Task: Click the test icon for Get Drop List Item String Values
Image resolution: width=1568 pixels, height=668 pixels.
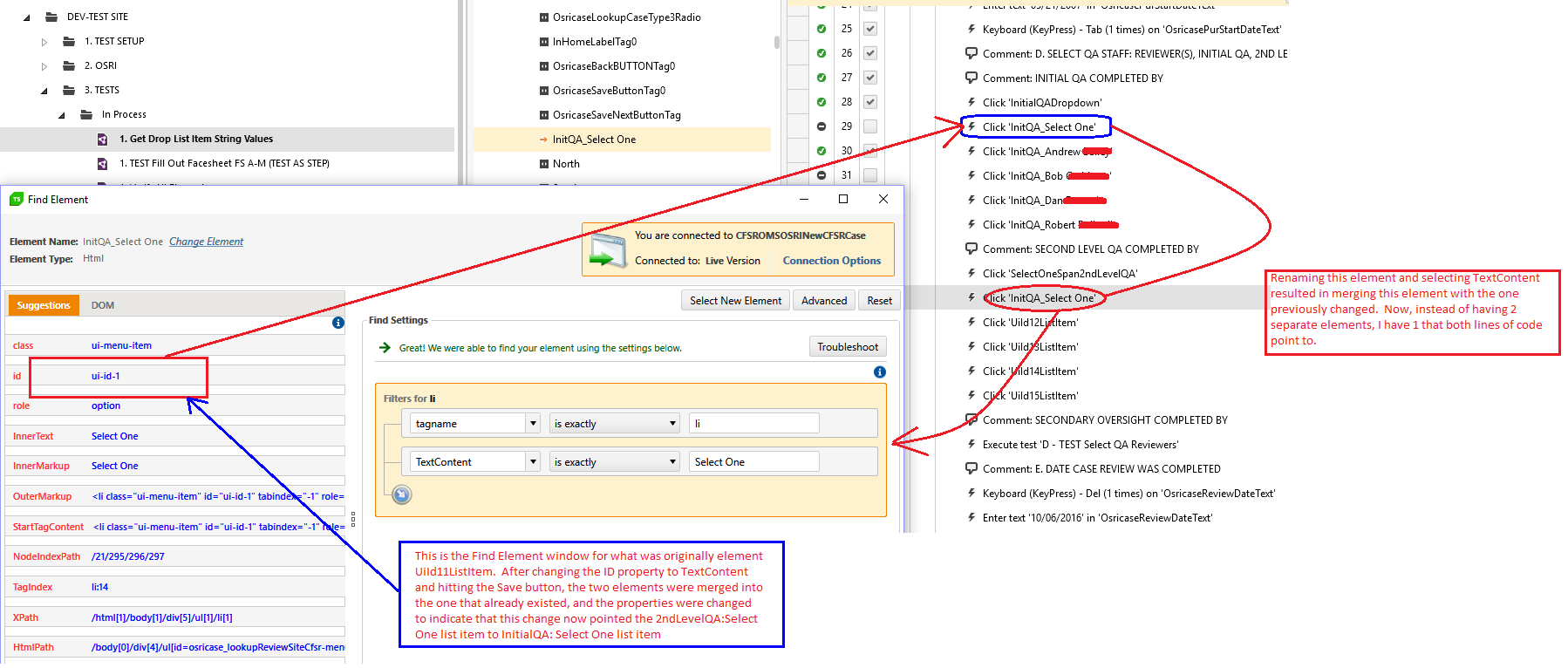Action: pos(102,140)
